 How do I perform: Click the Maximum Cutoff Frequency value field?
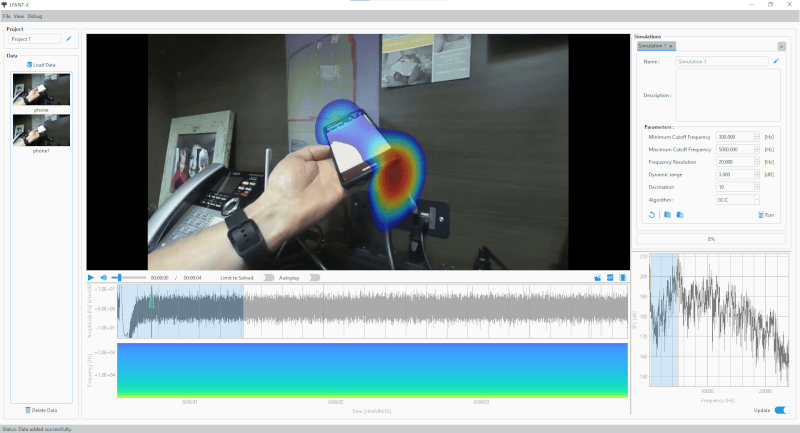pos(735,149)
